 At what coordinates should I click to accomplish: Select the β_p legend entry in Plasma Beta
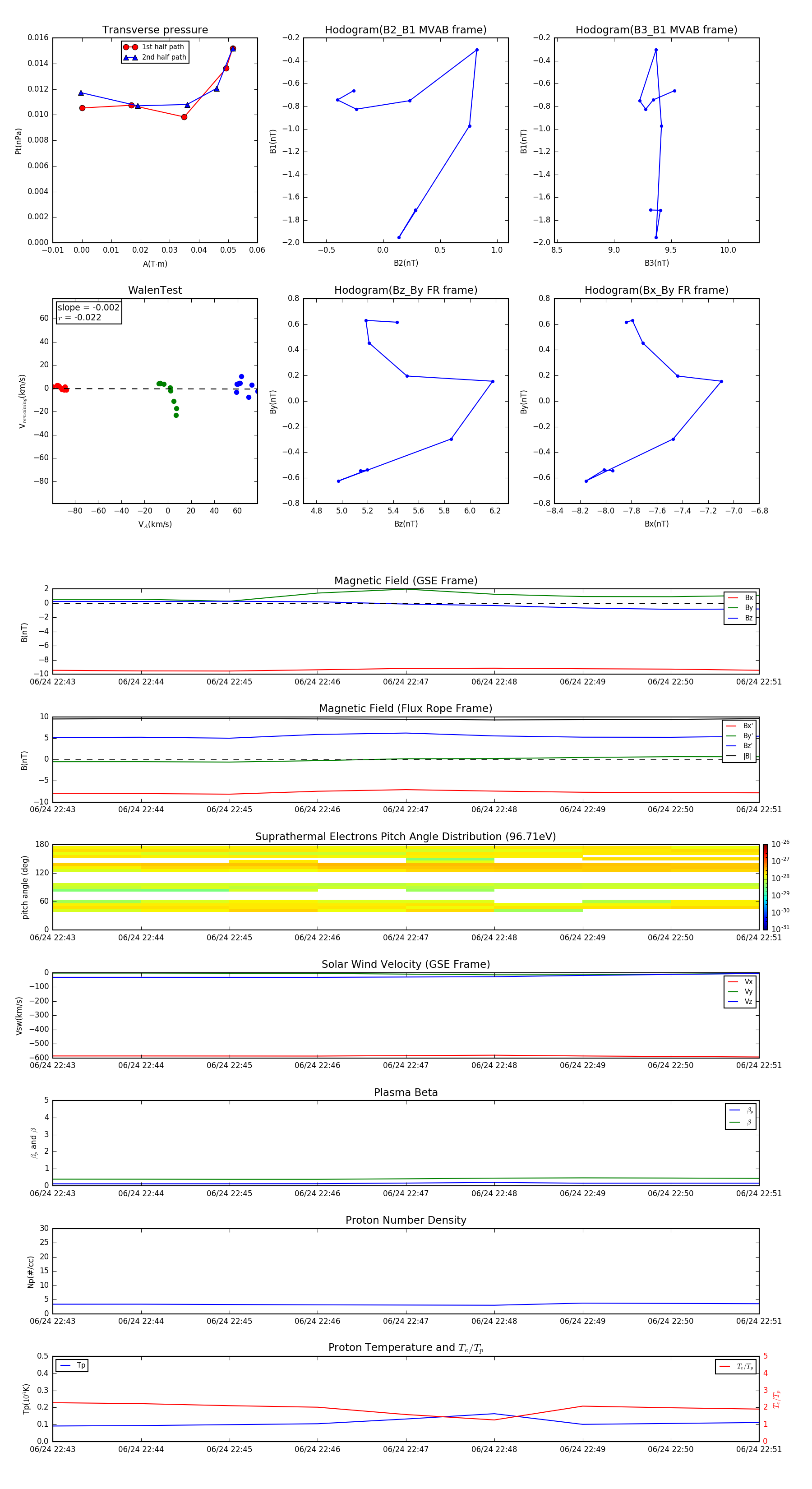pyautogui.click(x=741, y=1110)
